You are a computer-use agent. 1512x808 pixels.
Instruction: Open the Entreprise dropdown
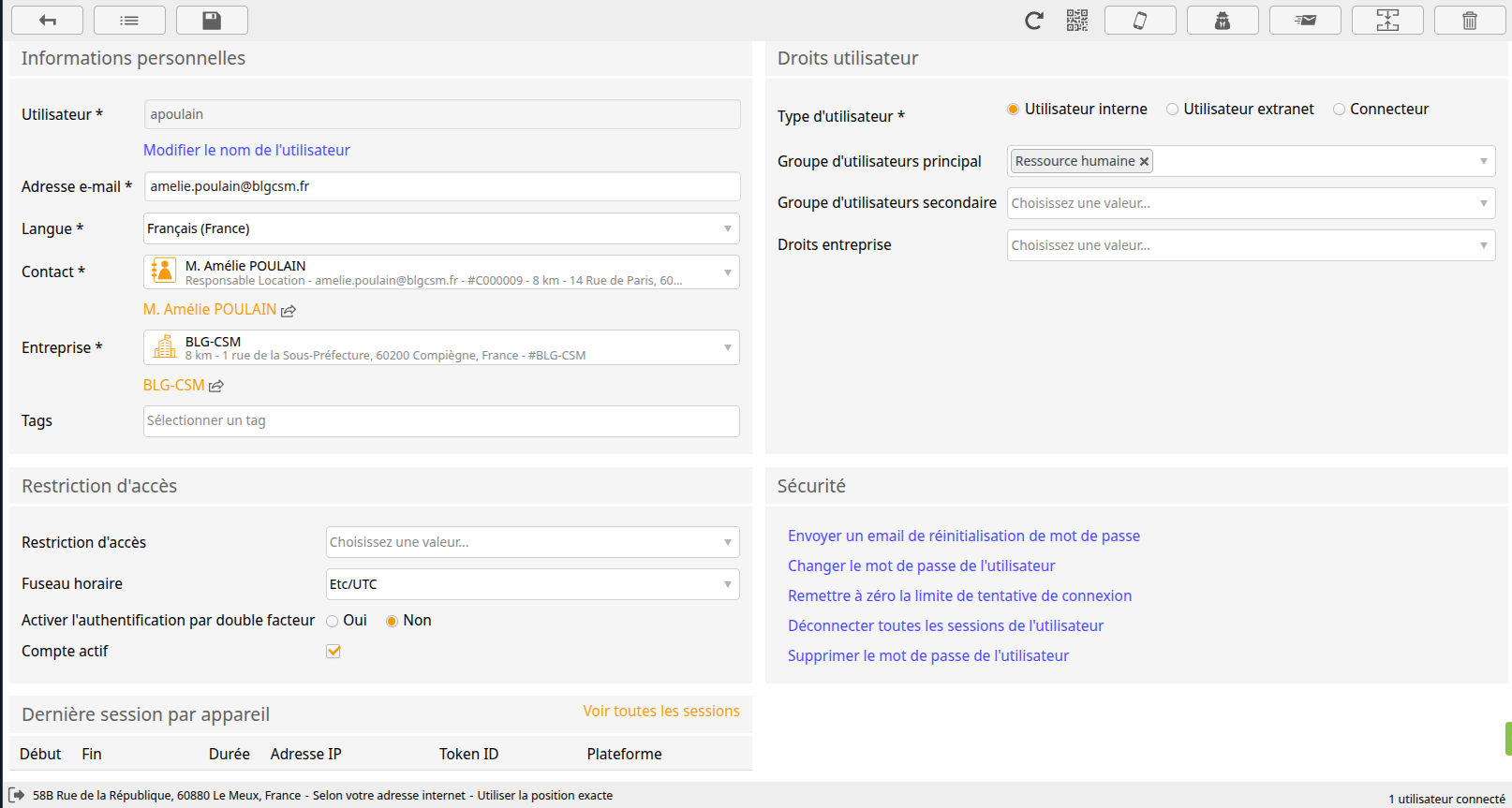[x=441, y=347]
